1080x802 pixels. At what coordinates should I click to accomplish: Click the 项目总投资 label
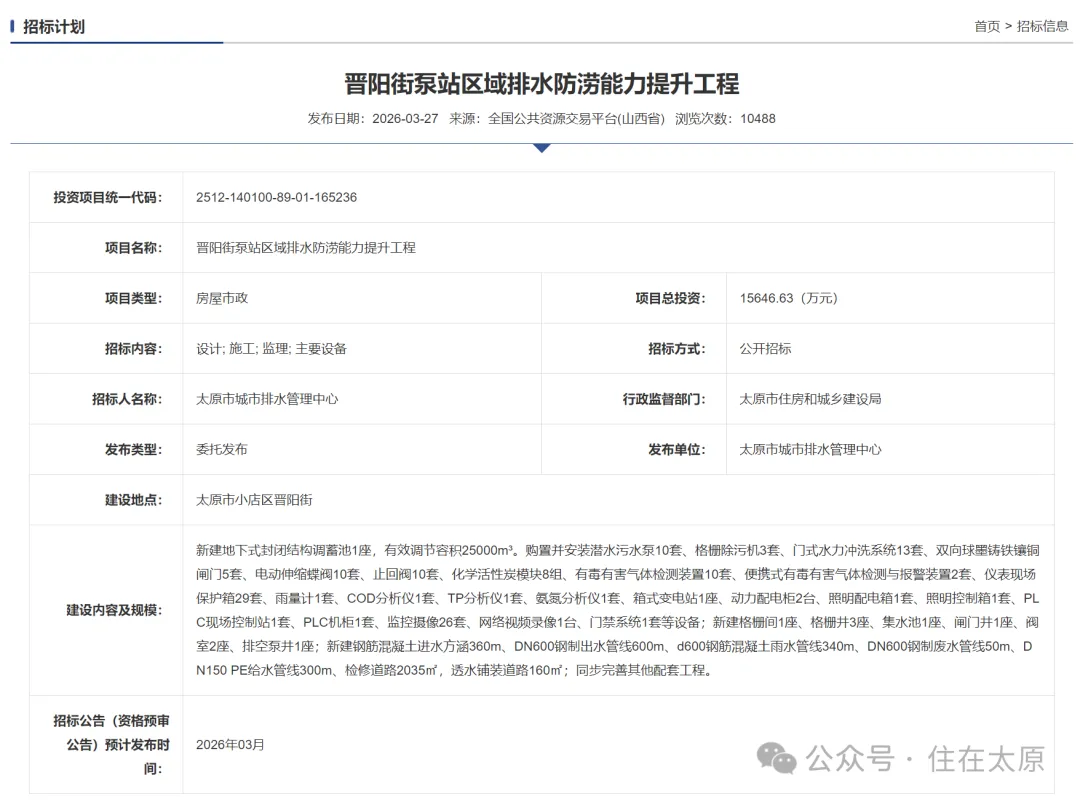point(670,298)
